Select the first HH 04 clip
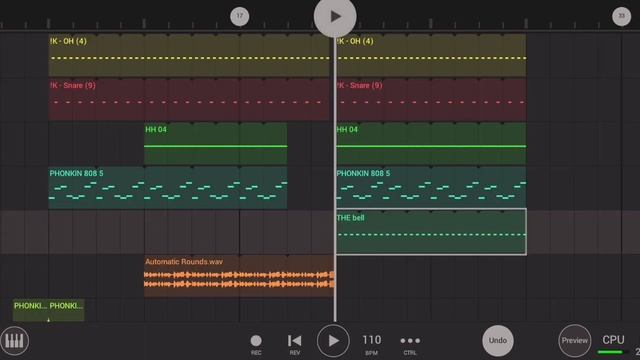Image resolution: width=640 pixels, height=360 pixels. coord(216,144)
